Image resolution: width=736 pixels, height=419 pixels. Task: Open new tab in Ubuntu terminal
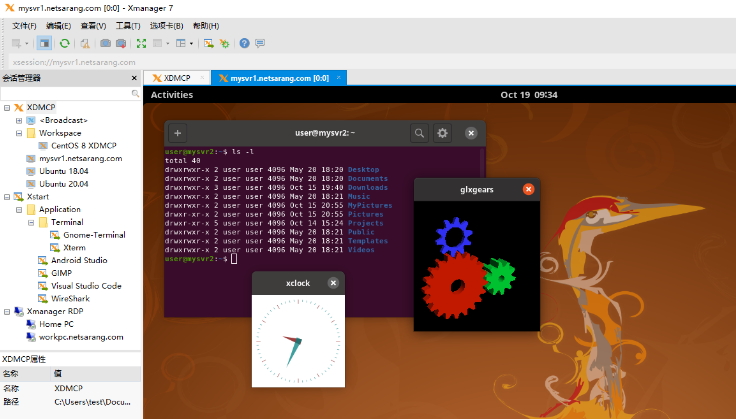click(x=177, y=133)
